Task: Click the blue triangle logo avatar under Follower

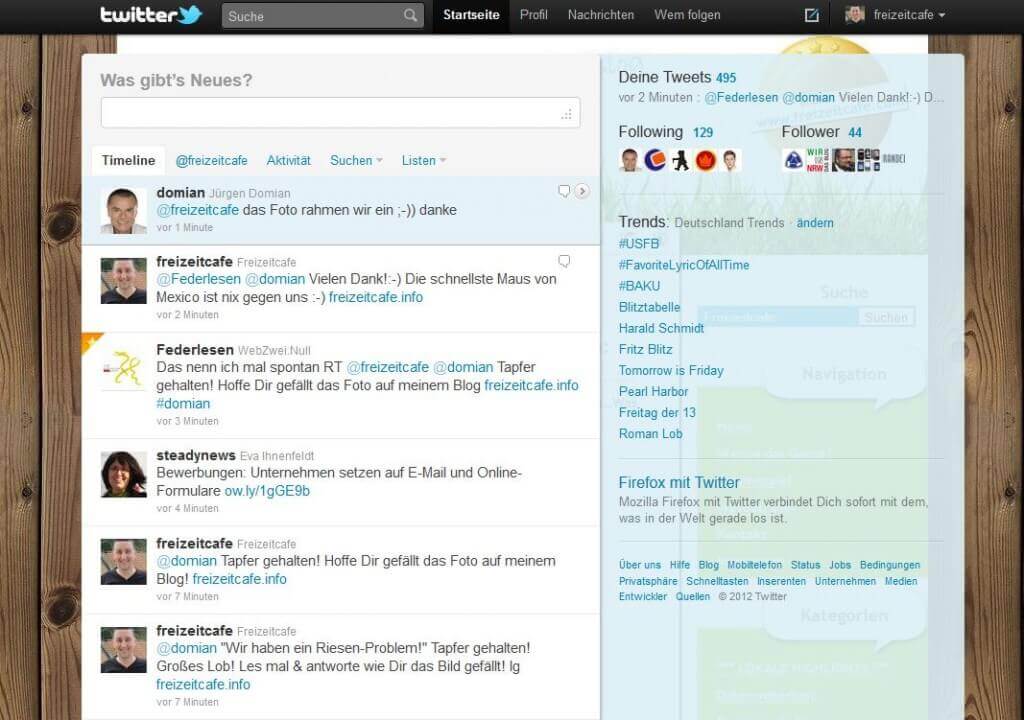Action: pos(793,159)
